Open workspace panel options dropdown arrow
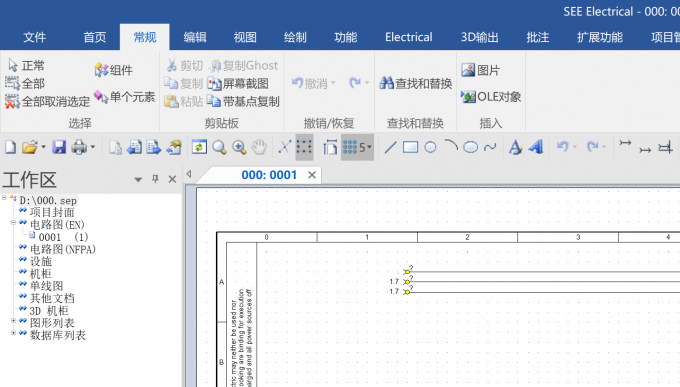 pyautogui.click(x=138, y=179)
